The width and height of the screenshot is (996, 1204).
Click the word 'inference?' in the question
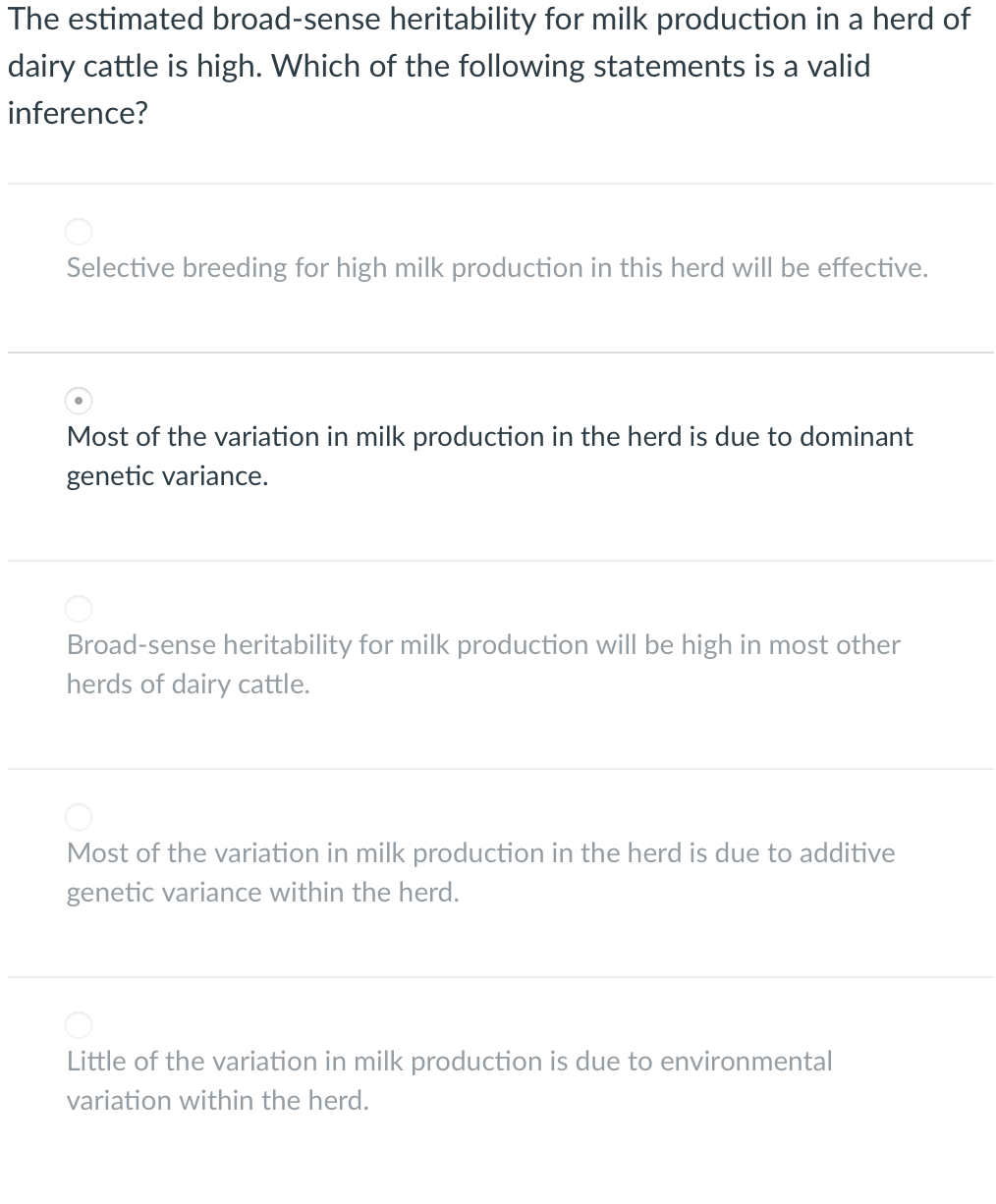coord(78,114)
